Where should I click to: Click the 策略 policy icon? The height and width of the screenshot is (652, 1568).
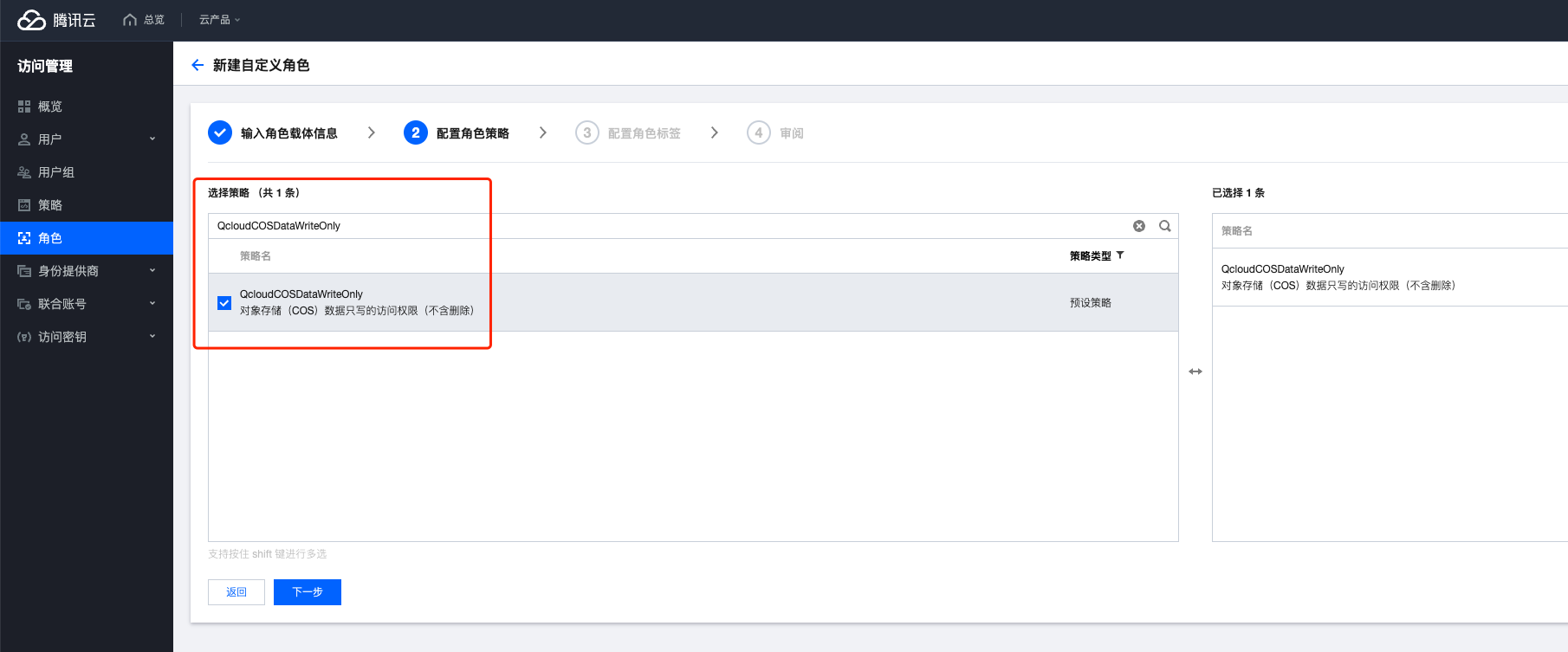(x=24, y=205)
